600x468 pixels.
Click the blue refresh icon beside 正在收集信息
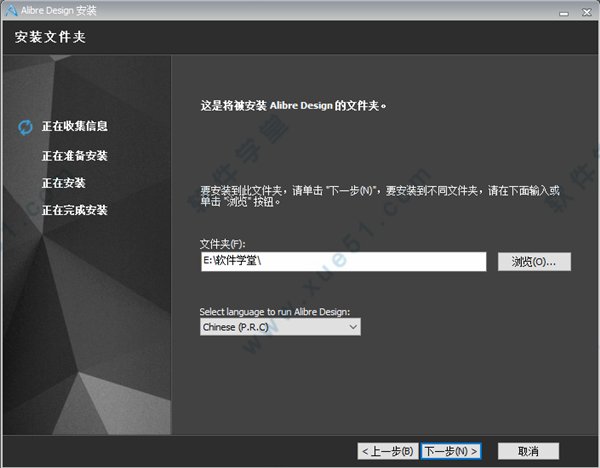(x=26, y=127)
